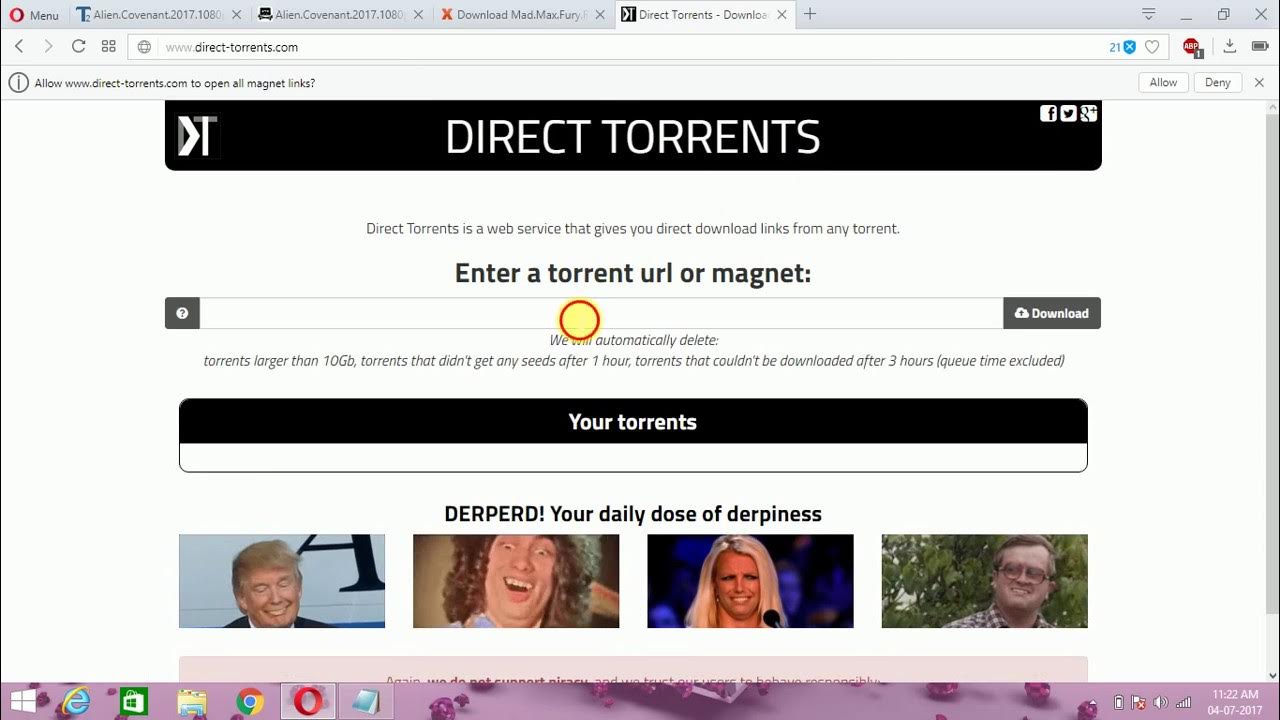Screen dimensions: 1280x720
Task: Click the battery tray icon
Action: [x=1119, y=702]
